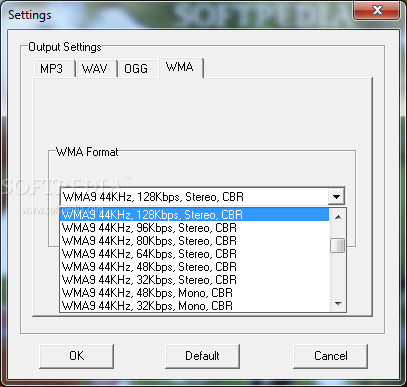Switch to the WAV tab
This screenshot has width=407, height=387.
(96, 69)
